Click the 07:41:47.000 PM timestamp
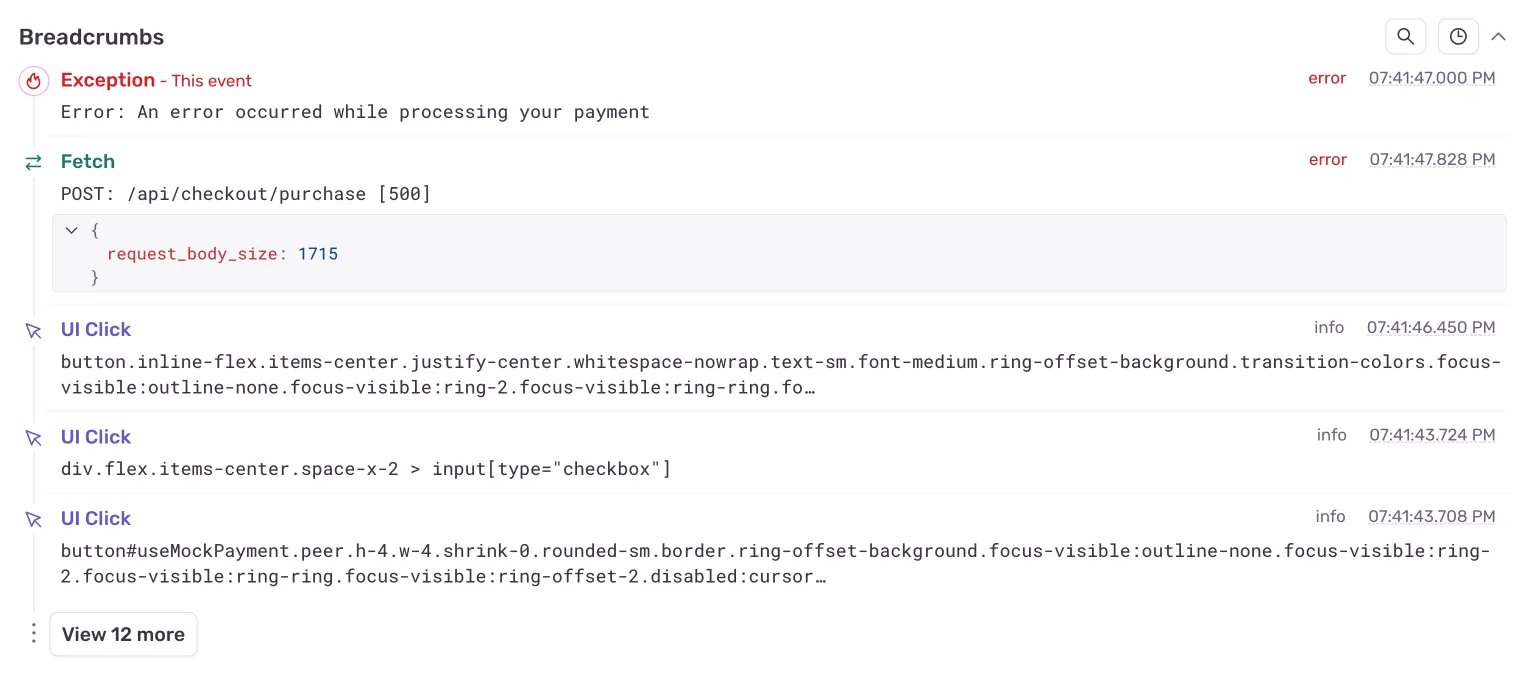The height and width of the screenshot is (676, 1529). pyautogui.click(x=1432, y=78)
